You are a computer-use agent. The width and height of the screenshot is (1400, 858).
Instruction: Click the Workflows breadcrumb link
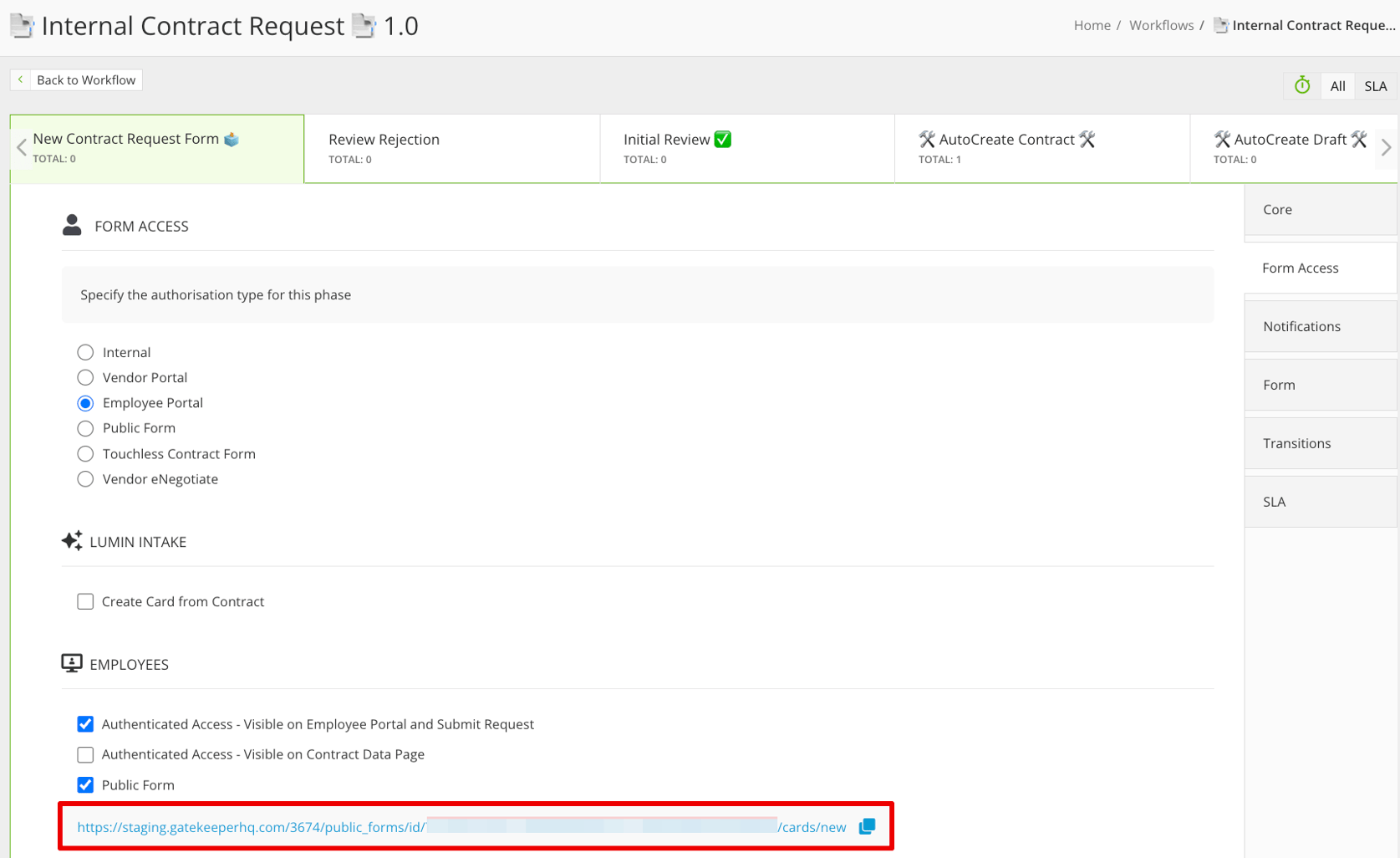pyautogui.click(x=1161, y=25)
